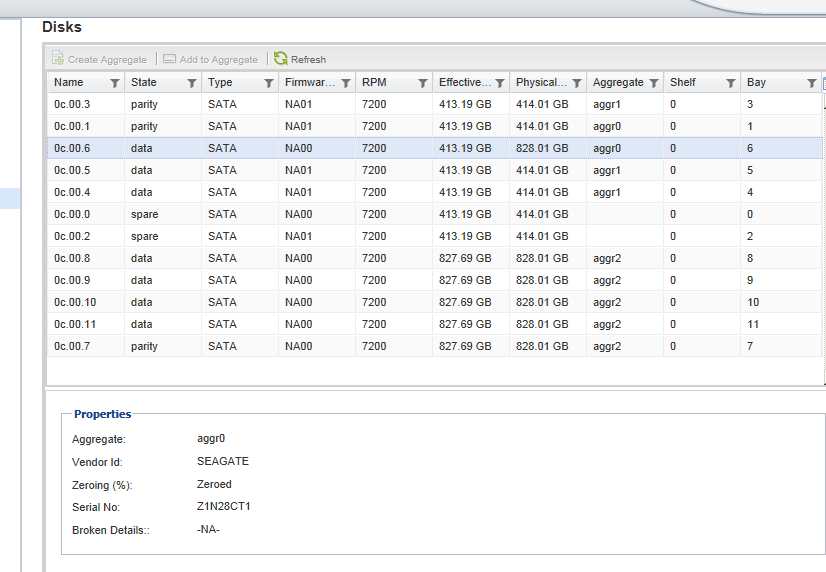
Task: Open the Firmware column filter
Action: (346, 83)
